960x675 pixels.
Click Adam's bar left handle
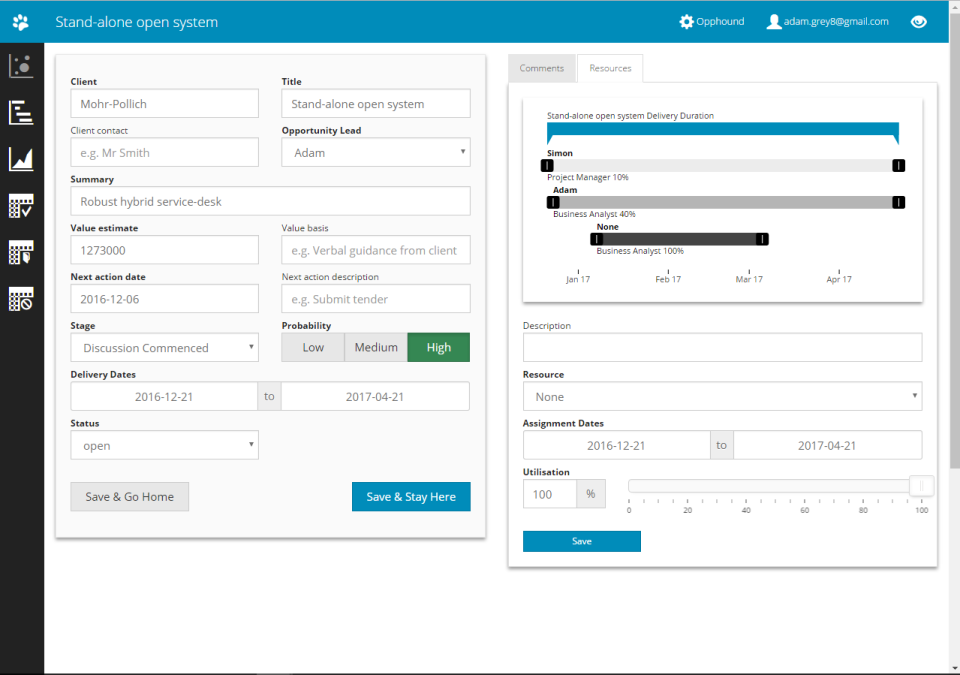(553, 202)
